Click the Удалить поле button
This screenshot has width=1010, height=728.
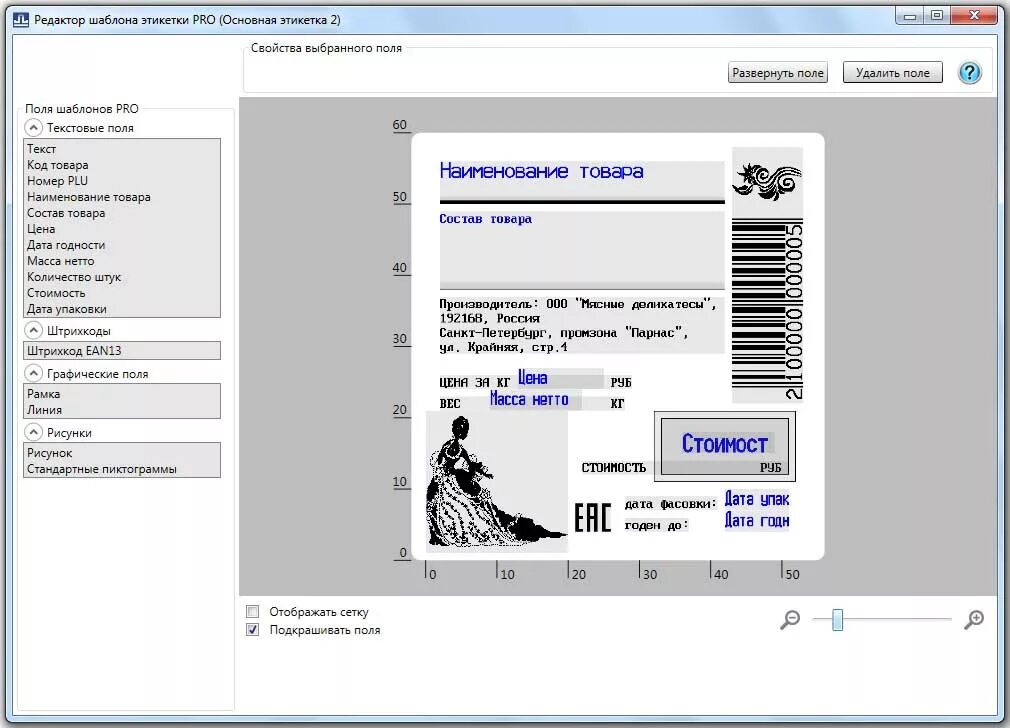[892, 73]
